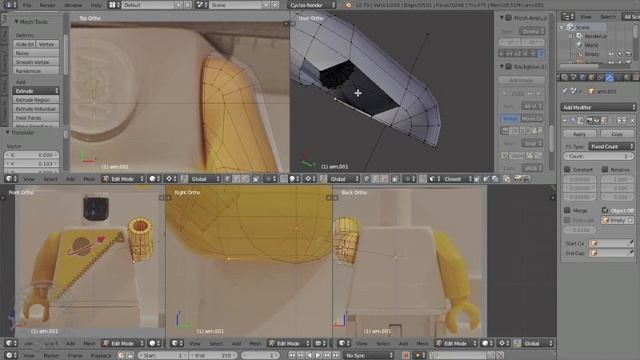This screenshot has width=640, height=360.
Task: Click modifier move up/down arrows
Action: (621, 120)
